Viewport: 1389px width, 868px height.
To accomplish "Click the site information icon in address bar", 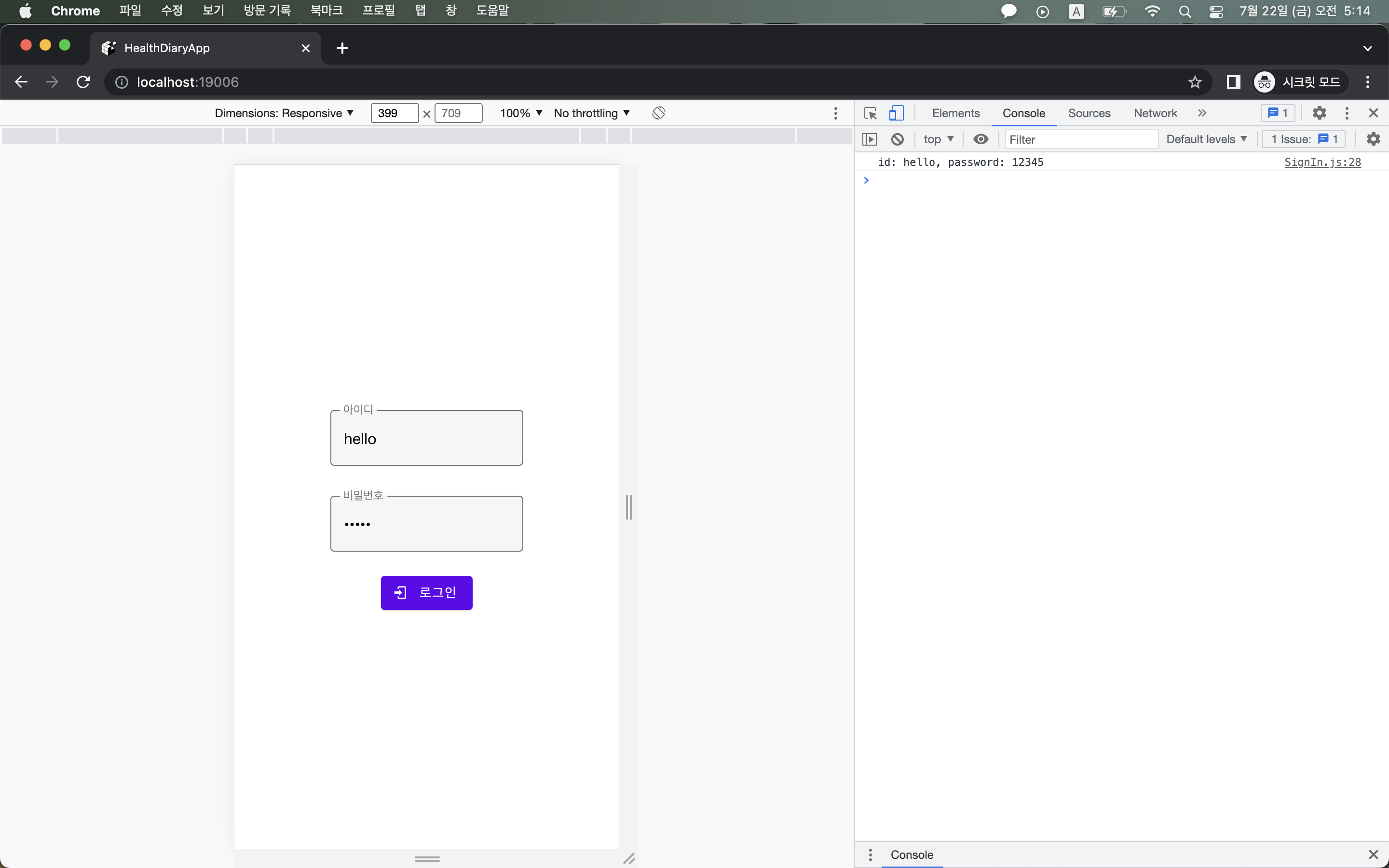I will 122,82.
